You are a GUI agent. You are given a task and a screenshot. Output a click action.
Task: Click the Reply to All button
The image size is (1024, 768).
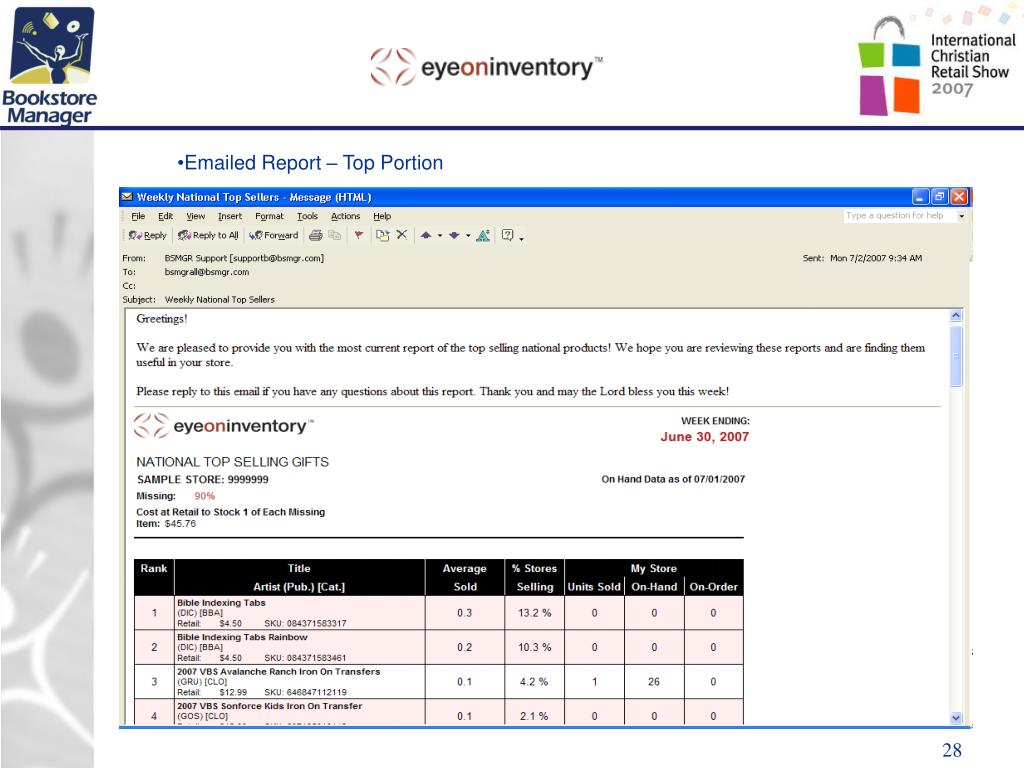point(208,235)
